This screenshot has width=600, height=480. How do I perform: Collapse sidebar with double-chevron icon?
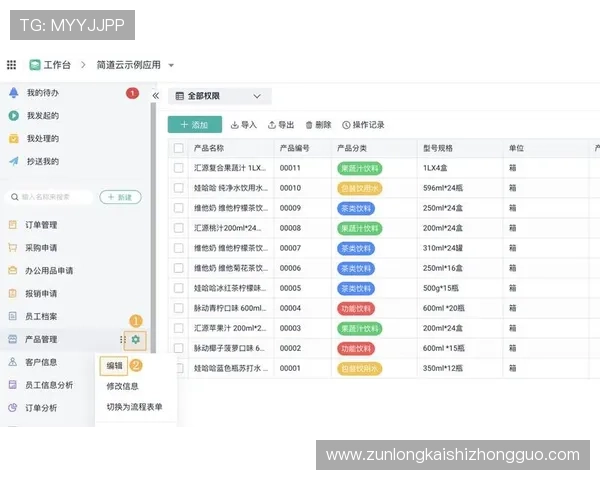click(x=155, y=96)
